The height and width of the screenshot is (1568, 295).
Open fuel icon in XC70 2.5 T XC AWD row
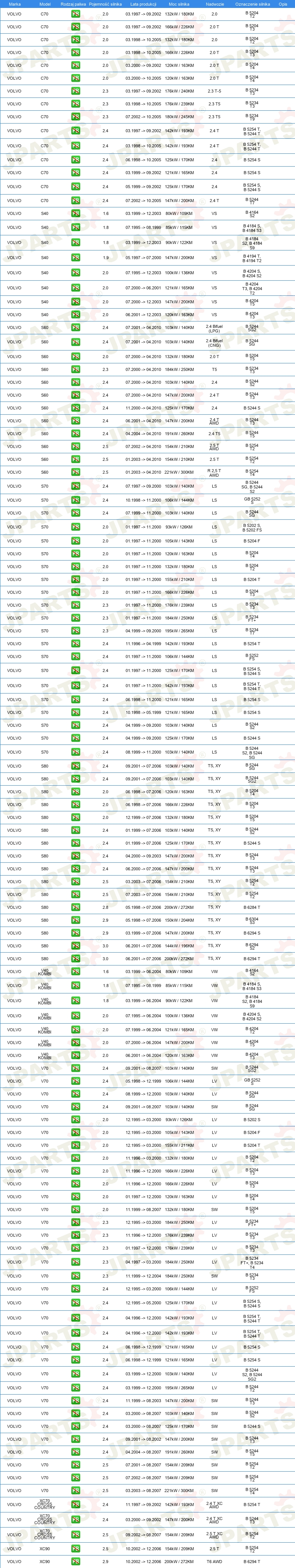click(x=75, y=1534)
